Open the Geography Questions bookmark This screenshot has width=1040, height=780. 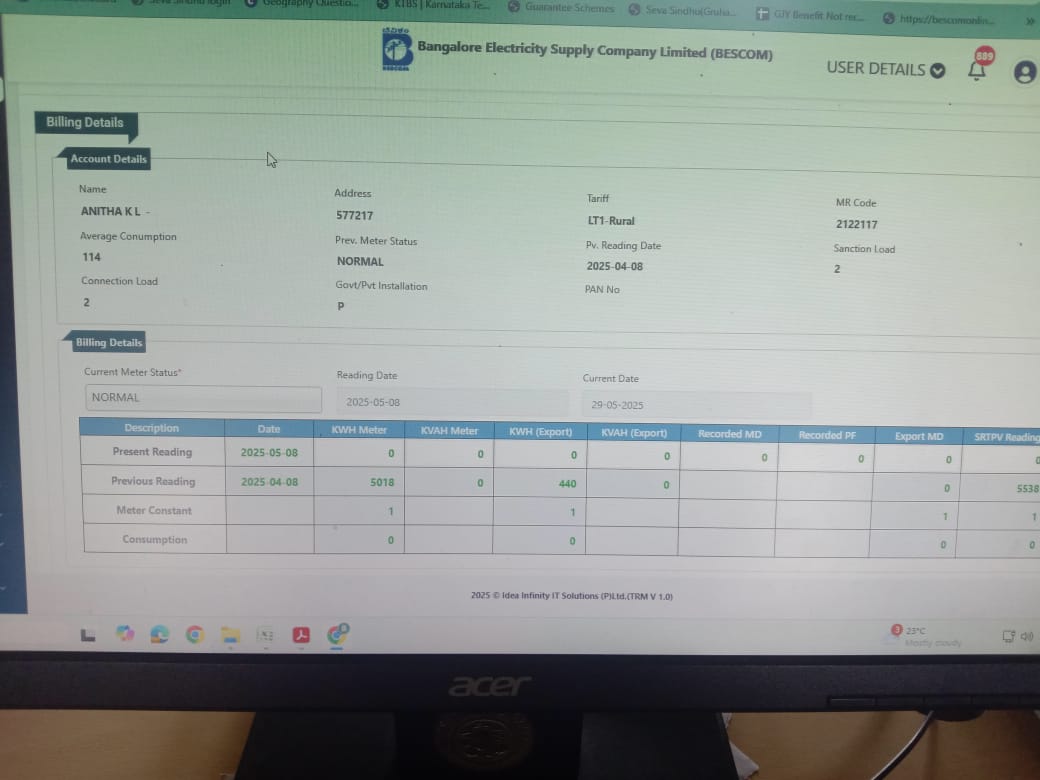pos(303,3)
